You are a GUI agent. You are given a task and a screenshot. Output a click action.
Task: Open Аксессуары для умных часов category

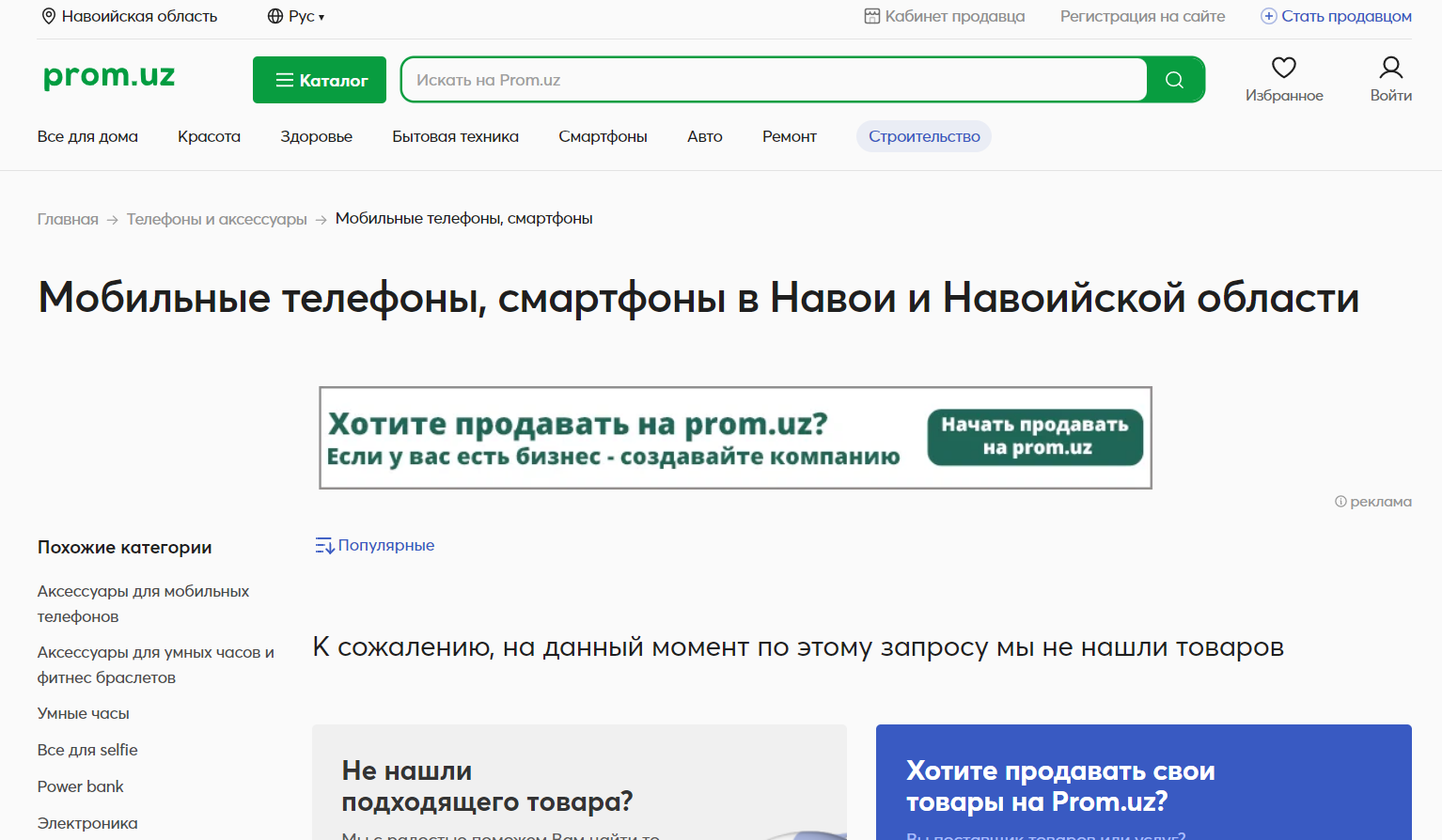(x=156, y=665)
